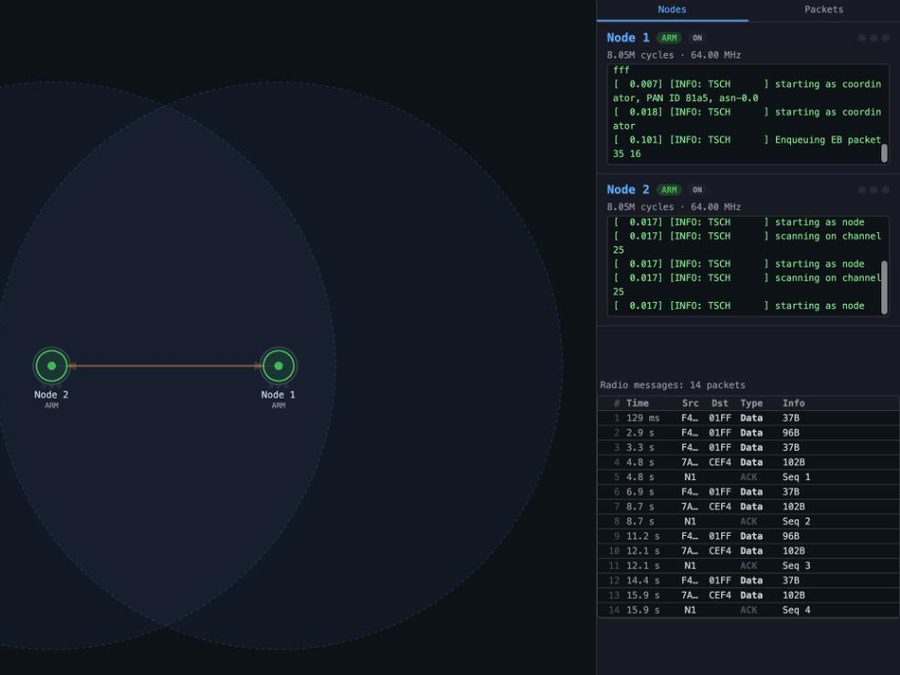The image size is (900, 675).
Task: Select the packet row at 11.2 s
Action: [x=748, y=536]
